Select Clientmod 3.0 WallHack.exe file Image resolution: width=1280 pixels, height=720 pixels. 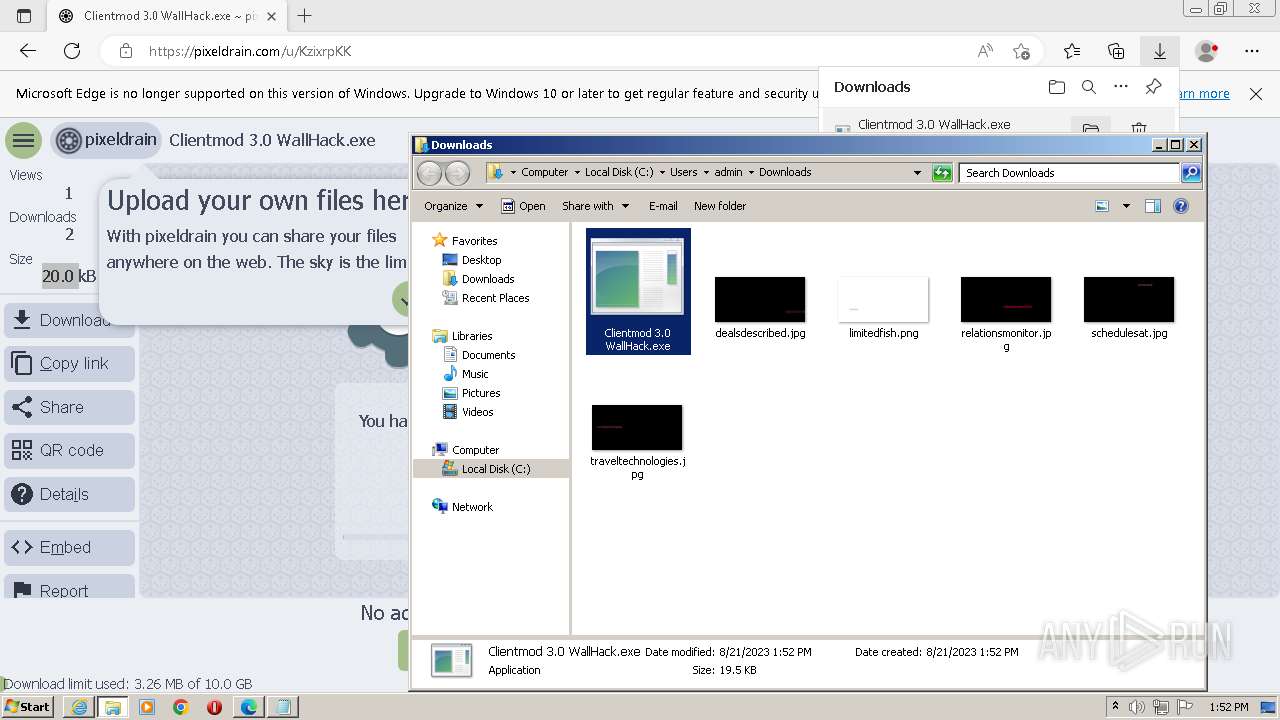click(x=638, y=291)
